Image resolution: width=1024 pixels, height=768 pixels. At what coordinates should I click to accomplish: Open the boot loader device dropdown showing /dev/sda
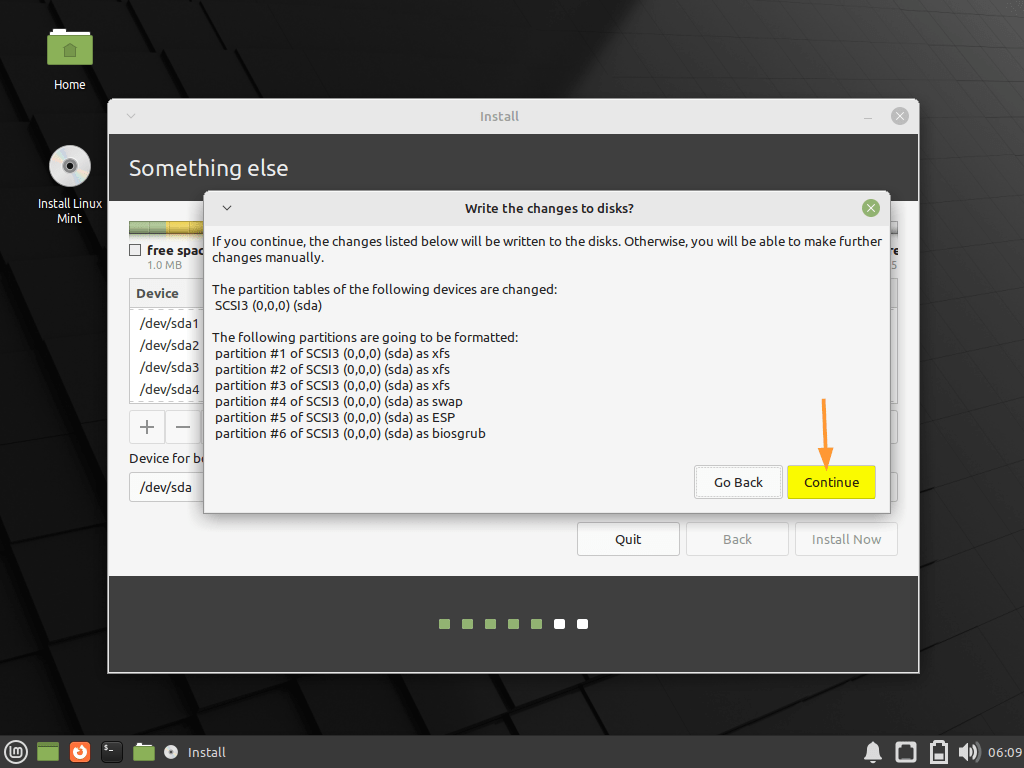click(165, 487)
